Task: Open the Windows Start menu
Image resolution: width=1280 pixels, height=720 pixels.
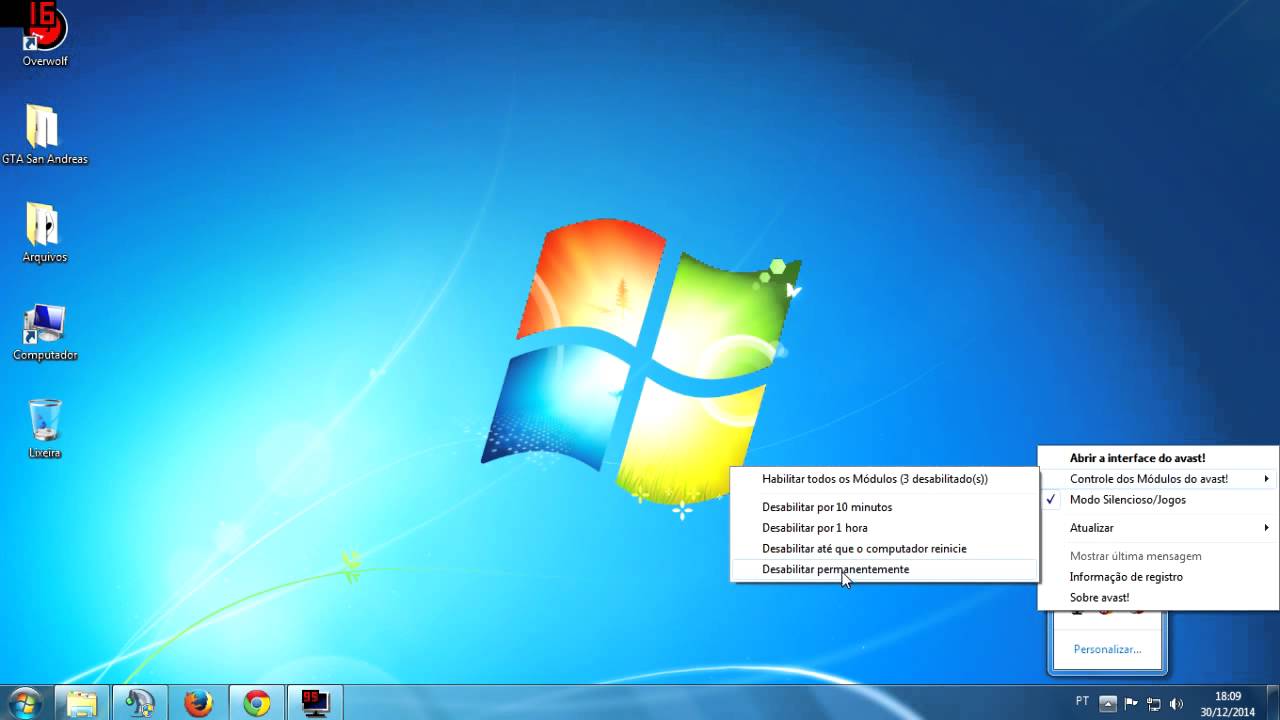Action: click(24, 703)
